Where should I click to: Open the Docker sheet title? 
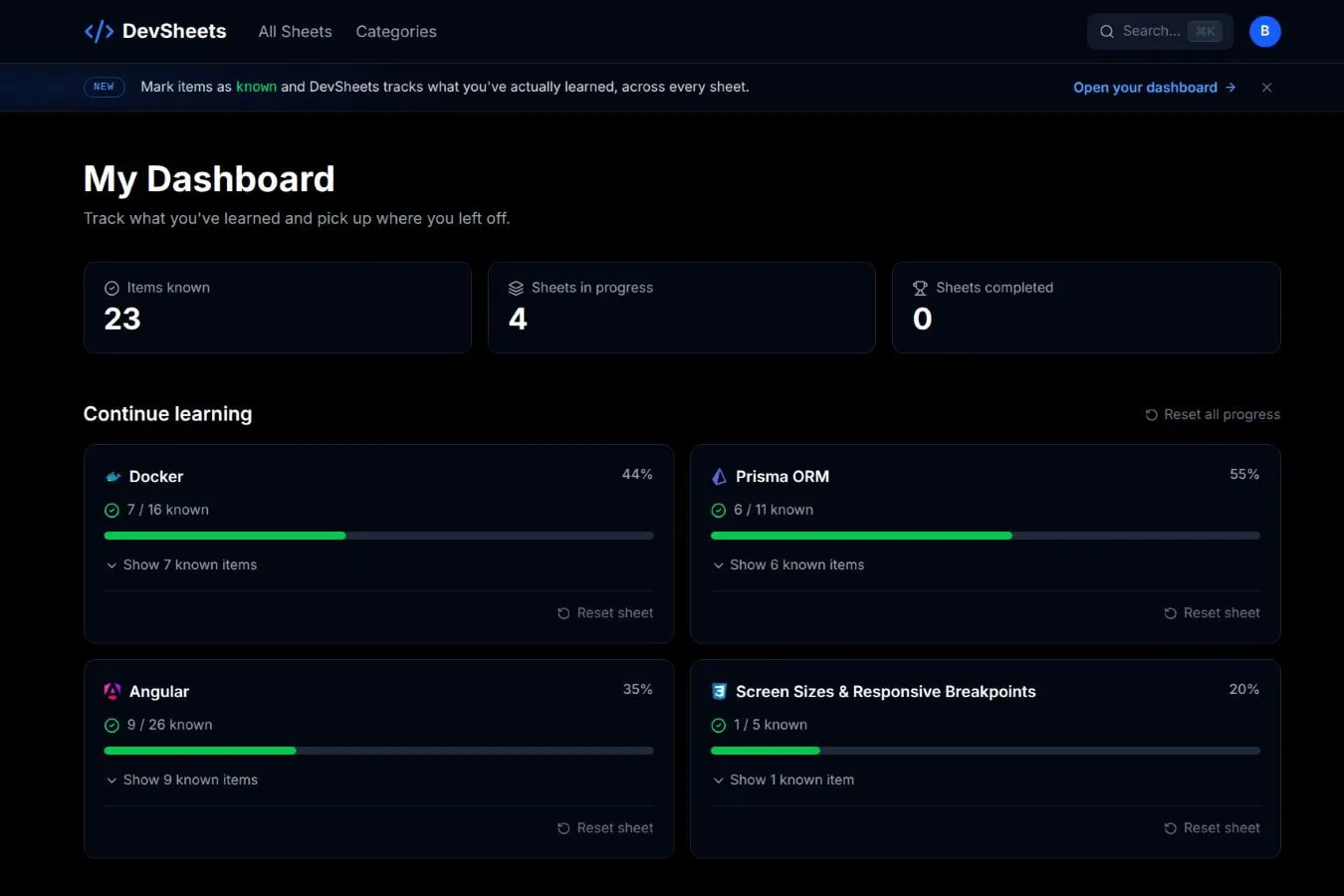pos(156,477)
